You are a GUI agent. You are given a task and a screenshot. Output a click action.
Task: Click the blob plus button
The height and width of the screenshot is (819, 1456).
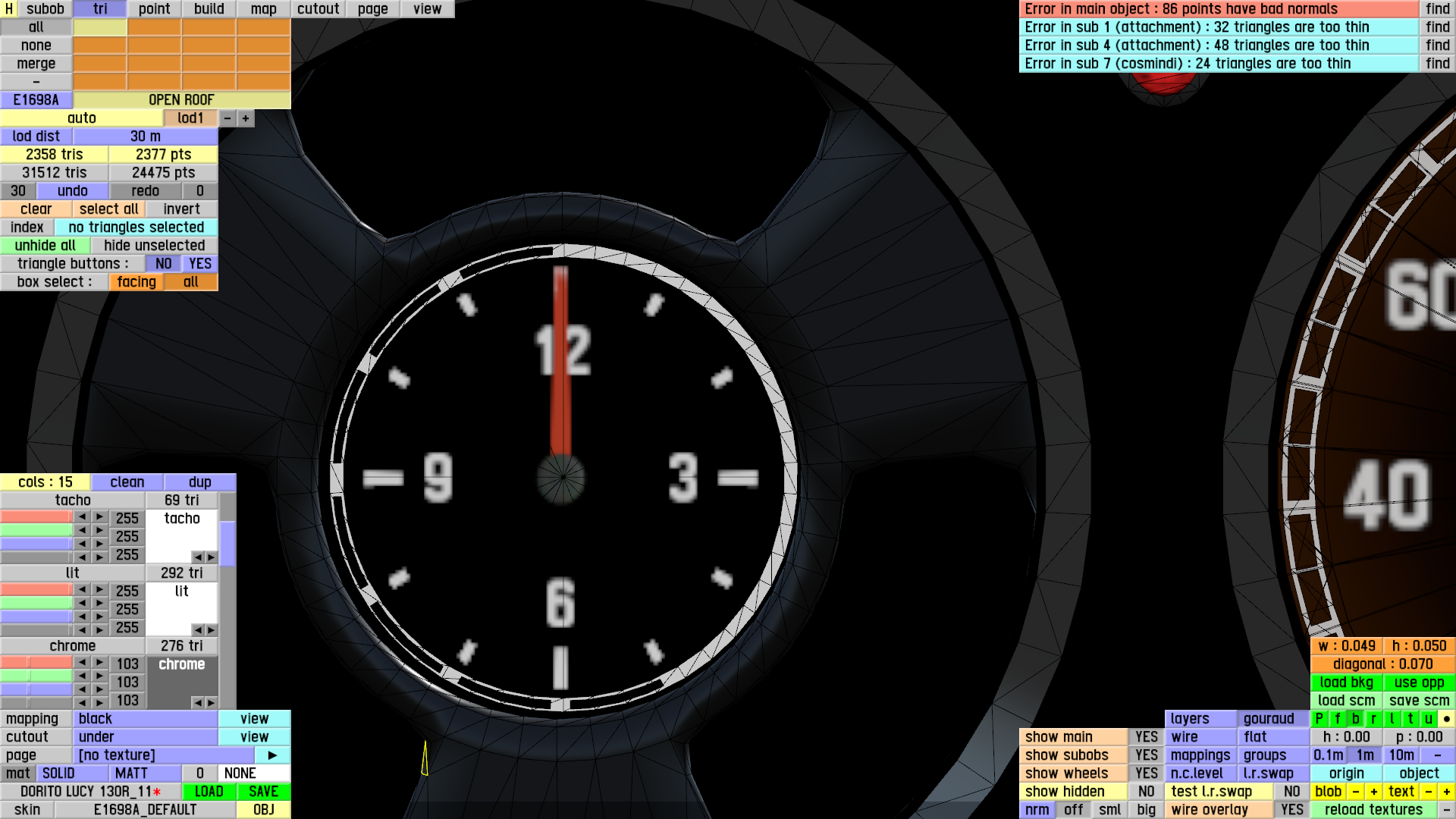tap(1373, 792)
